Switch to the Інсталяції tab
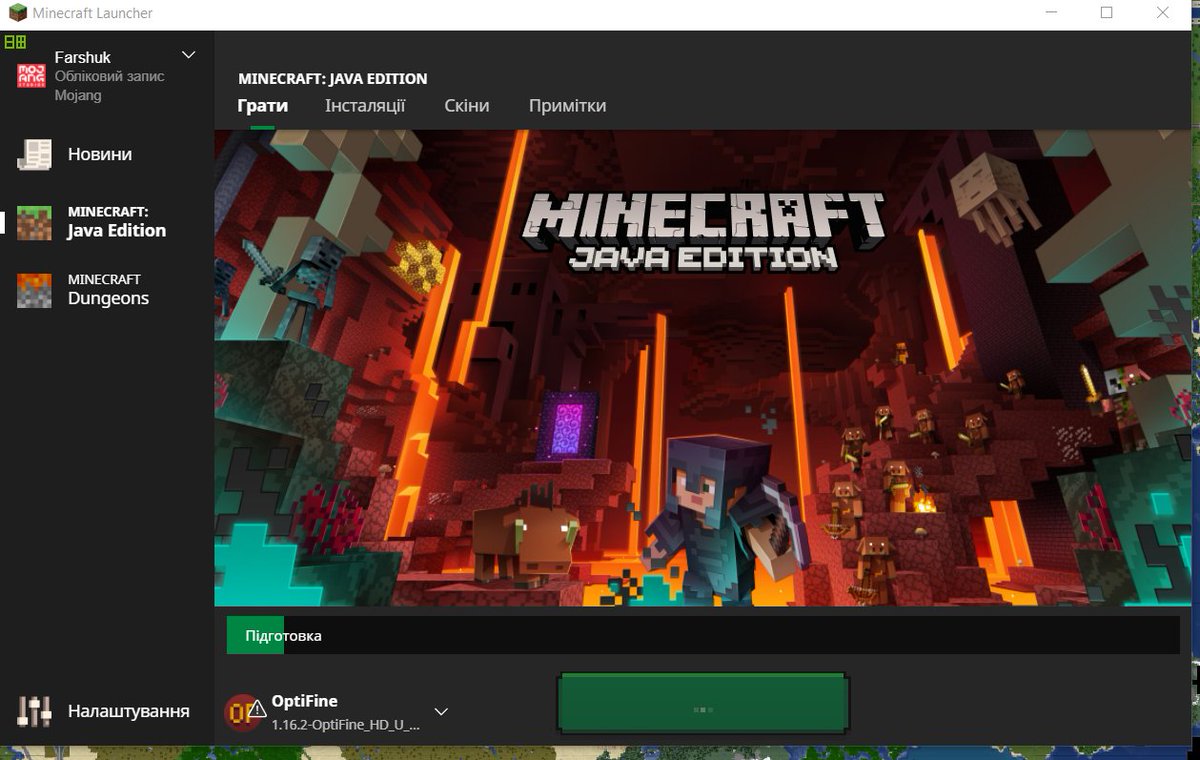Viewport: 1200px width, 760px height. (x=365, y=106)
